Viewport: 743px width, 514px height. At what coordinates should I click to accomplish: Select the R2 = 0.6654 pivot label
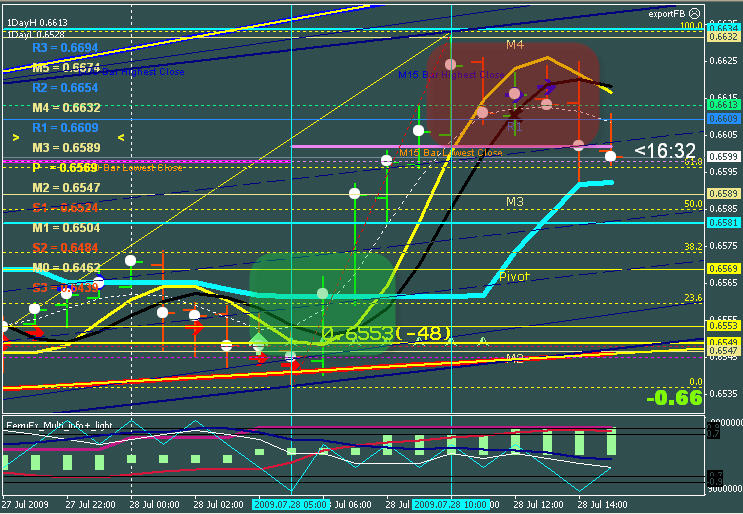click(65, 88)
